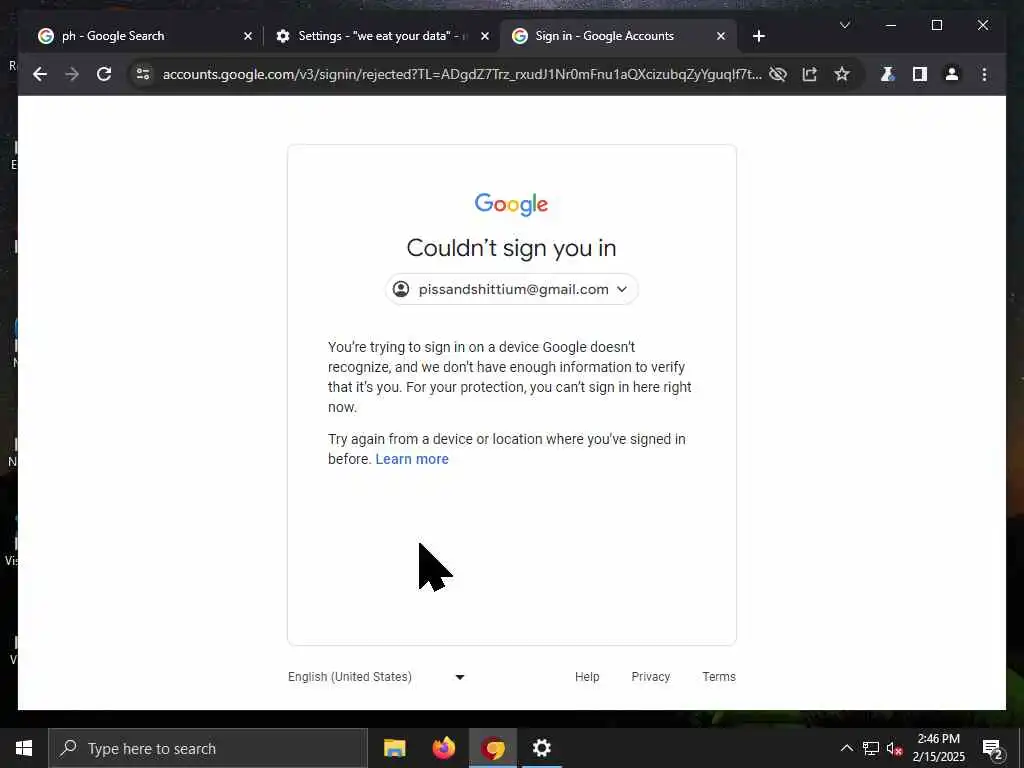Screen dimensions: 1024x768
Task: Bookmark this page with the star icon
Action: point(842,74)
